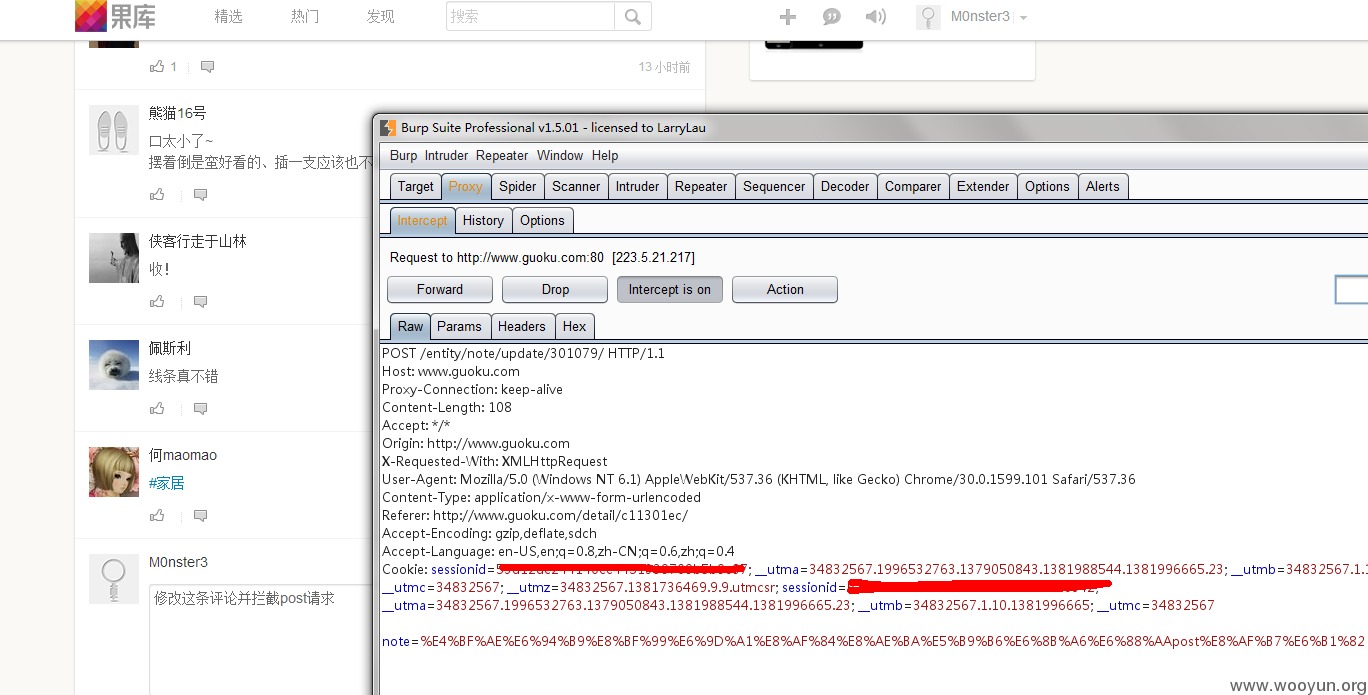Click 何maomao's avatar picture
Viewport: 1368px width, 695px height.
(x=114, y=472)
